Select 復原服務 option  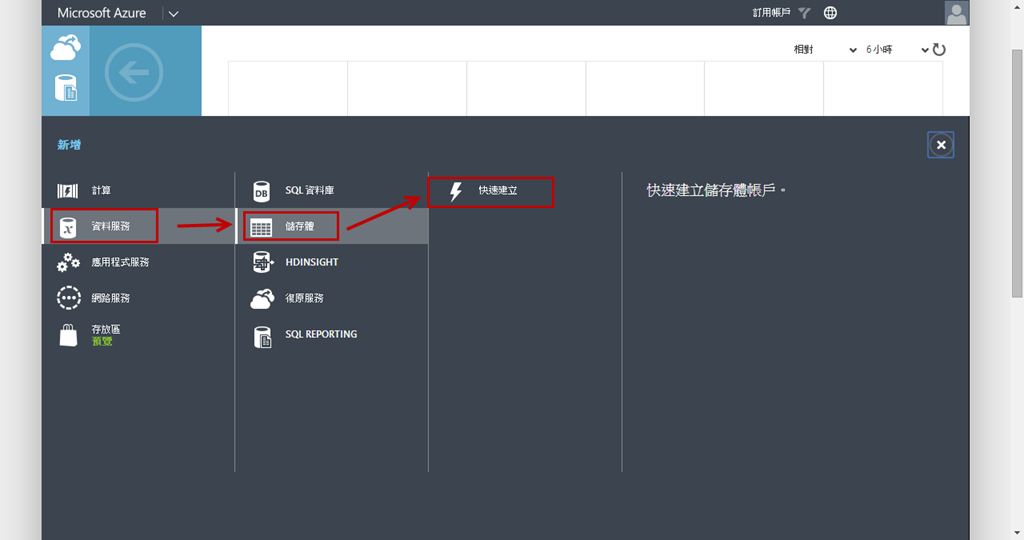[332, 298]
